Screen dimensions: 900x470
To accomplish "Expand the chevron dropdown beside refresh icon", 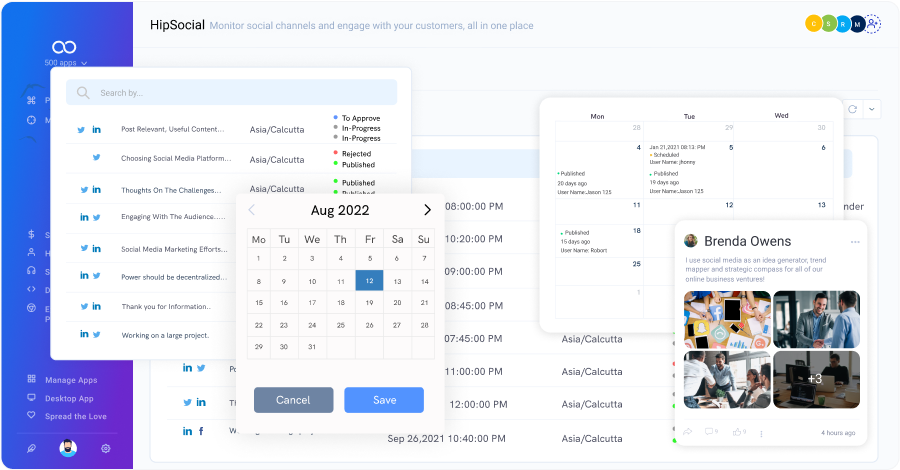I will (x=872, y=109).
